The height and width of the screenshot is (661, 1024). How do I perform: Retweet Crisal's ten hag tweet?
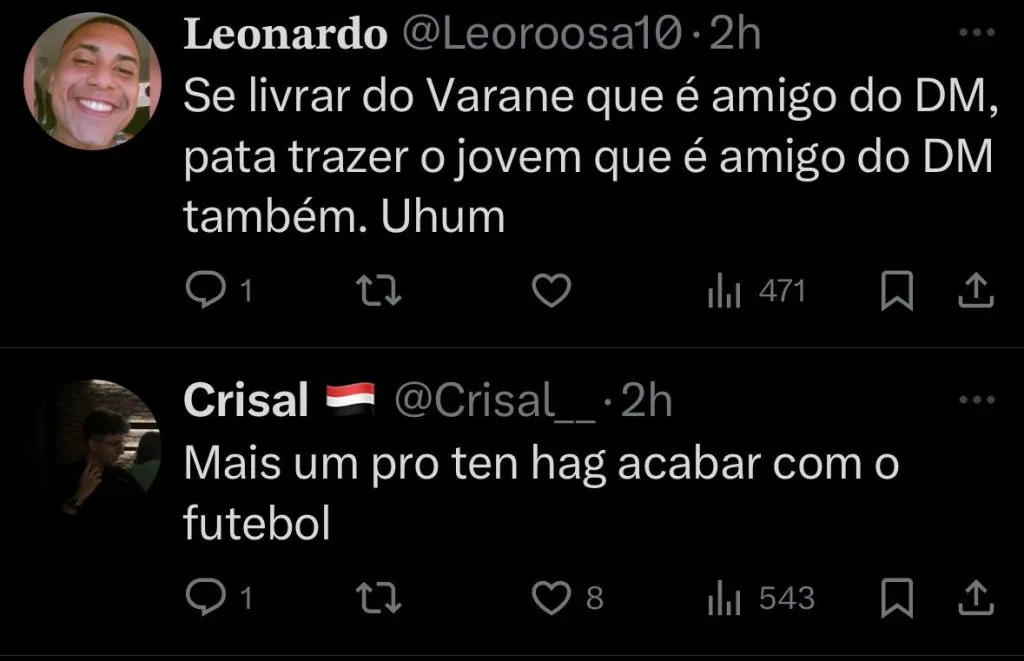click(380, 598)
